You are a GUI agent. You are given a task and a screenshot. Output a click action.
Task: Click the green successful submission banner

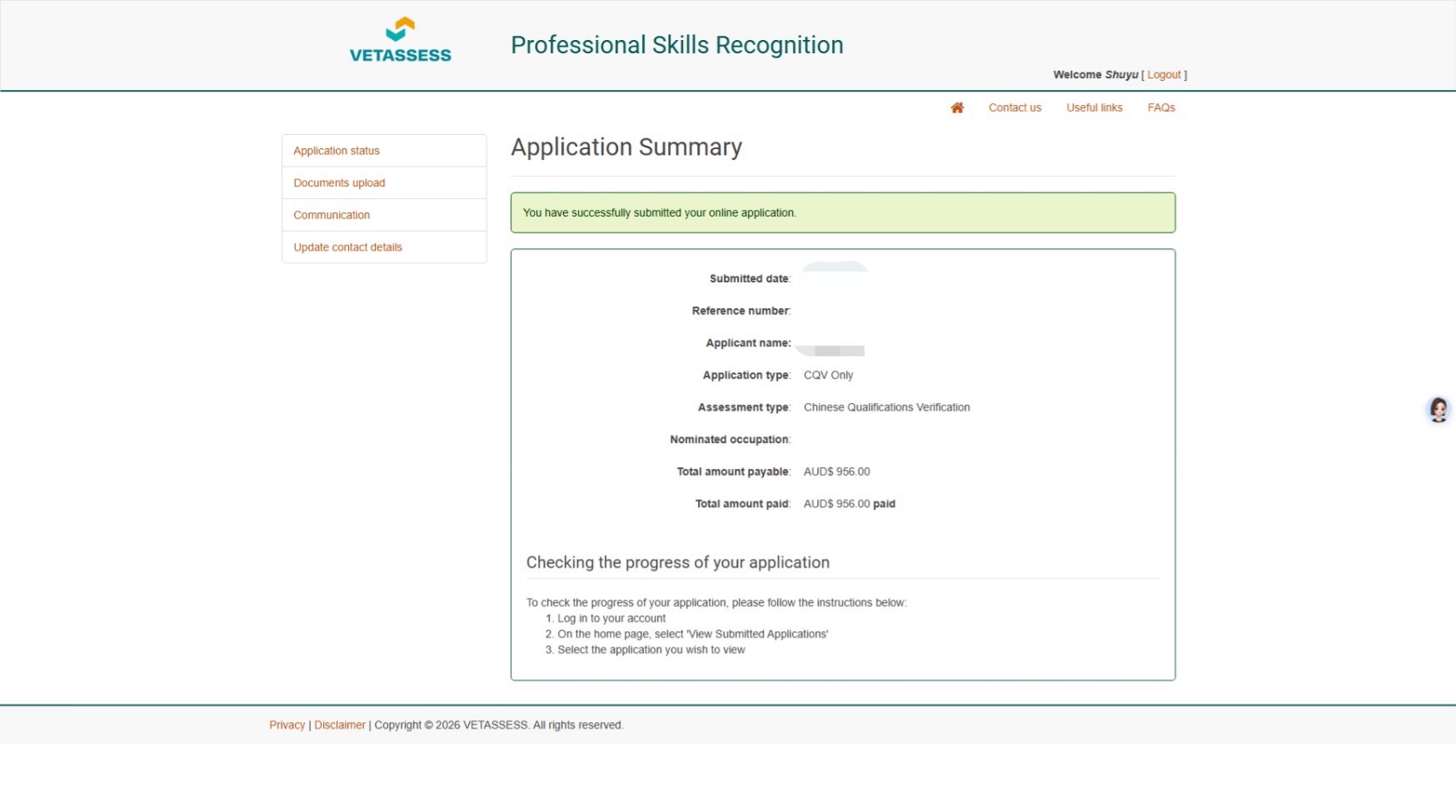click(842, 213)
